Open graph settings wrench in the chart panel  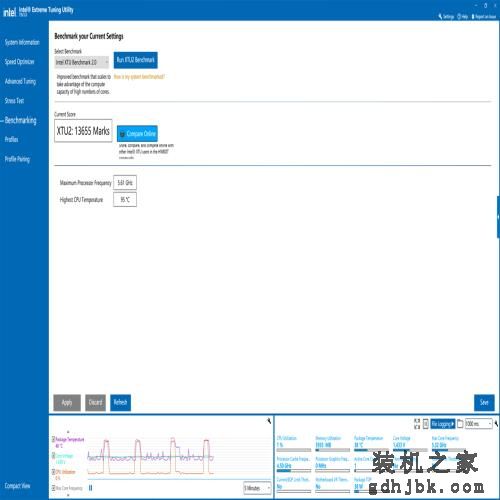pos(269,421)
